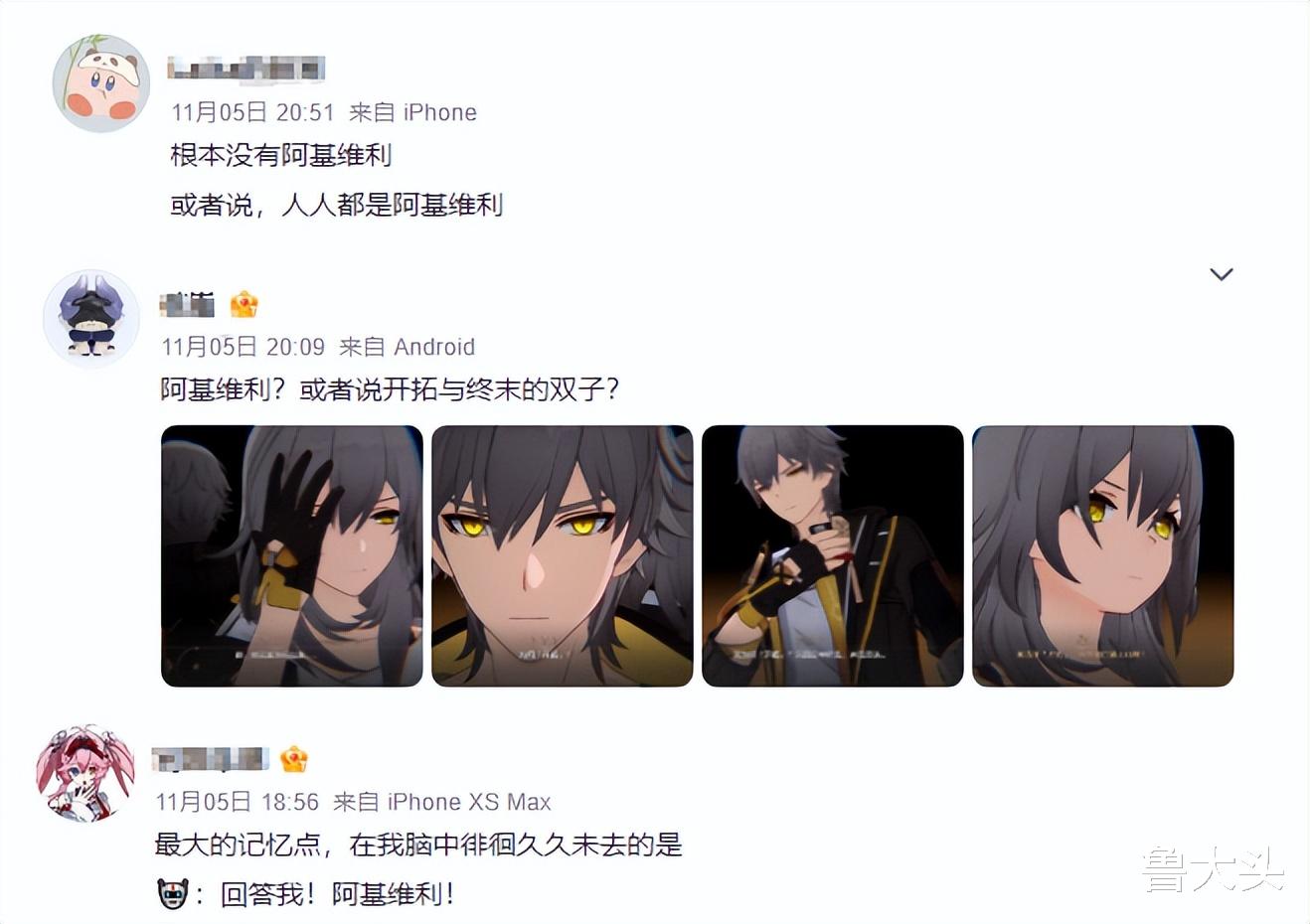This screenshot has width=1310, height=924.
Task: Click the blurred username of third commenter
Action: pos(211,760)
